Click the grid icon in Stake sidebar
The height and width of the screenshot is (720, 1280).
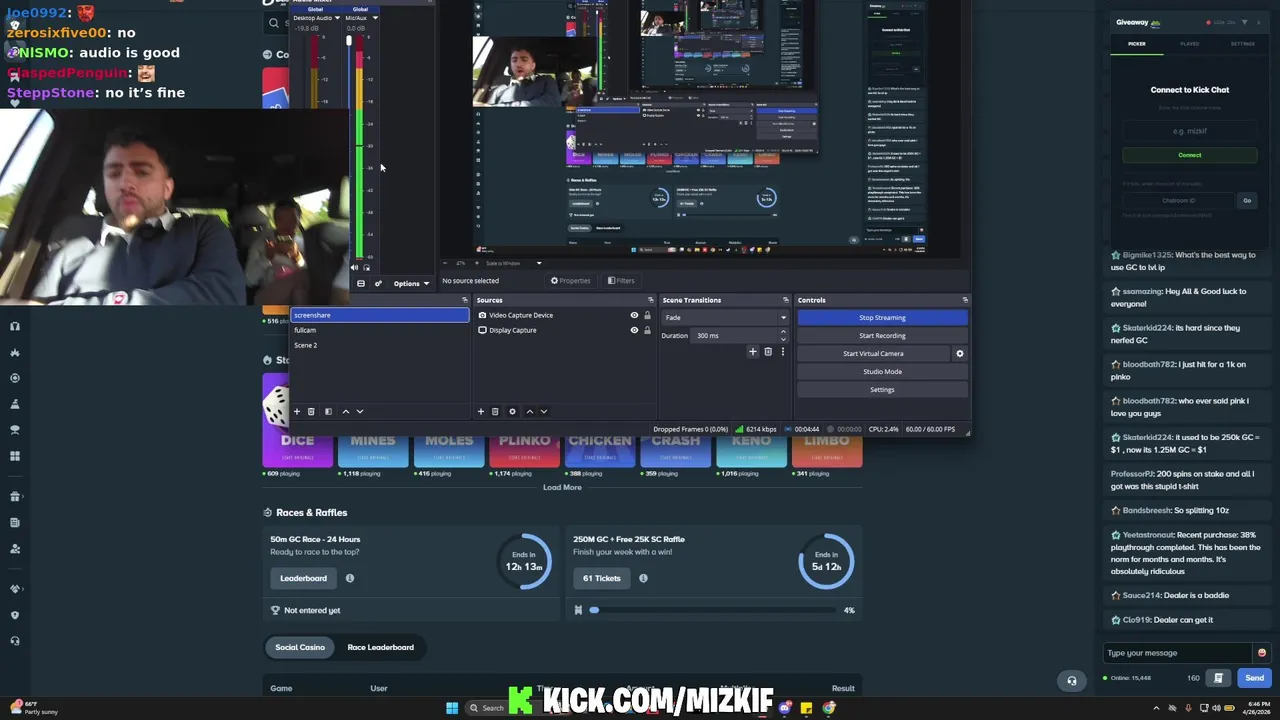point(14,456)
